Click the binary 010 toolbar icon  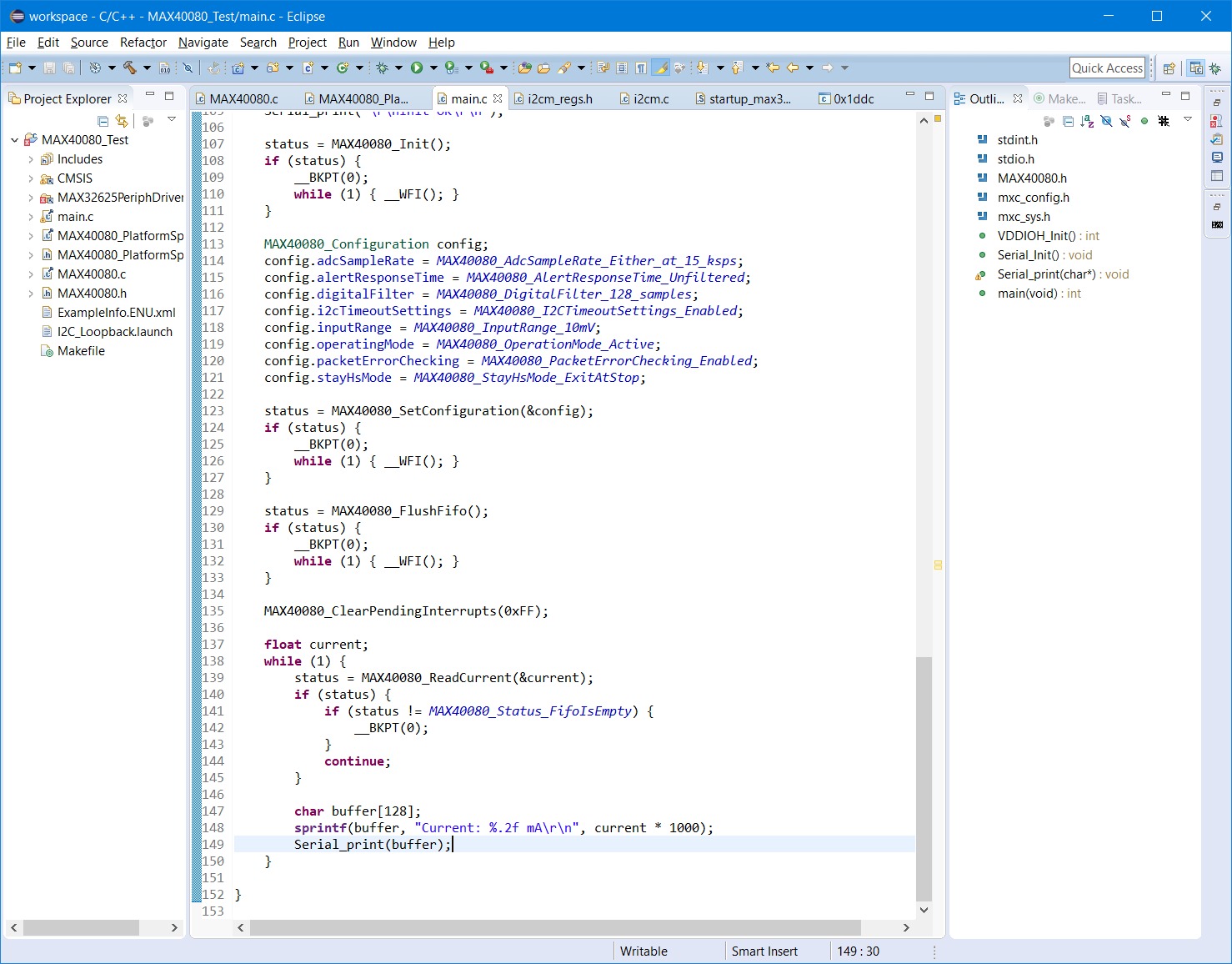pos(165,68)
